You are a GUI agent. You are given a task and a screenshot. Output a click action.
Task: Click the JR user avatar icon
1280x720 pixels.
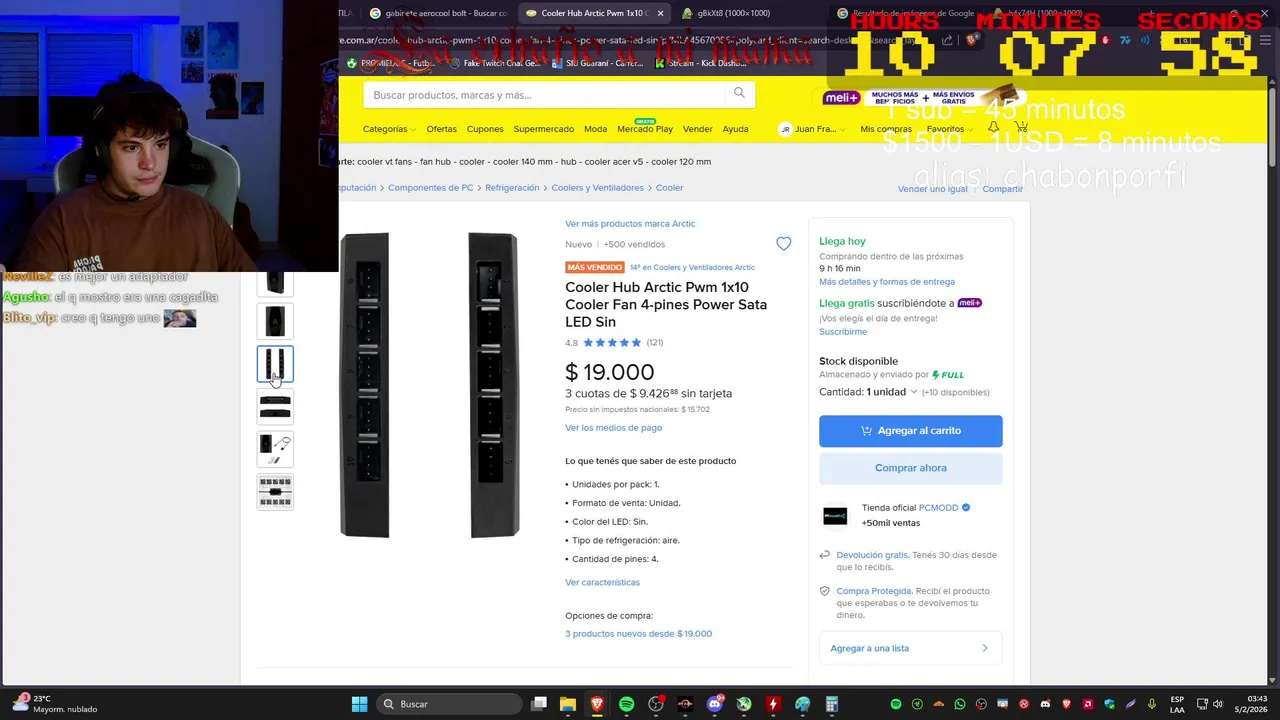(785, 129)
